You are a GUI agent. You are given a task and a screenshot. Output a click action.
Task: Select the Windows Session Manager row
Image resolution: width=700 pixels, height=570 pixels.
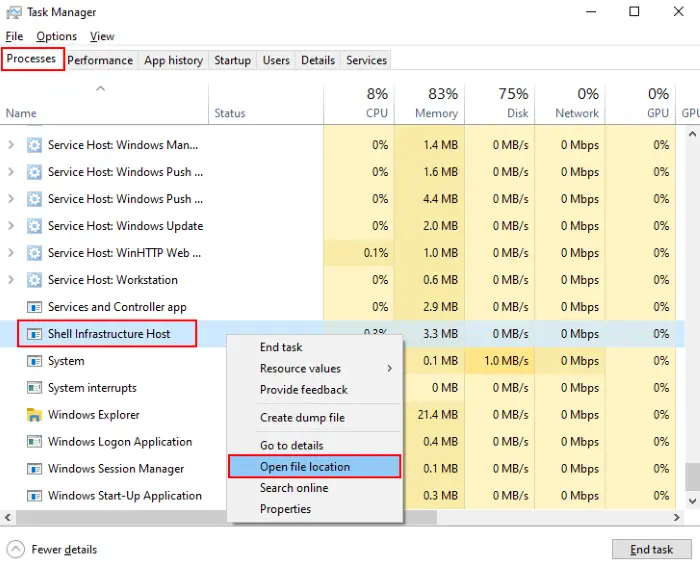click(x=342, y=469)
